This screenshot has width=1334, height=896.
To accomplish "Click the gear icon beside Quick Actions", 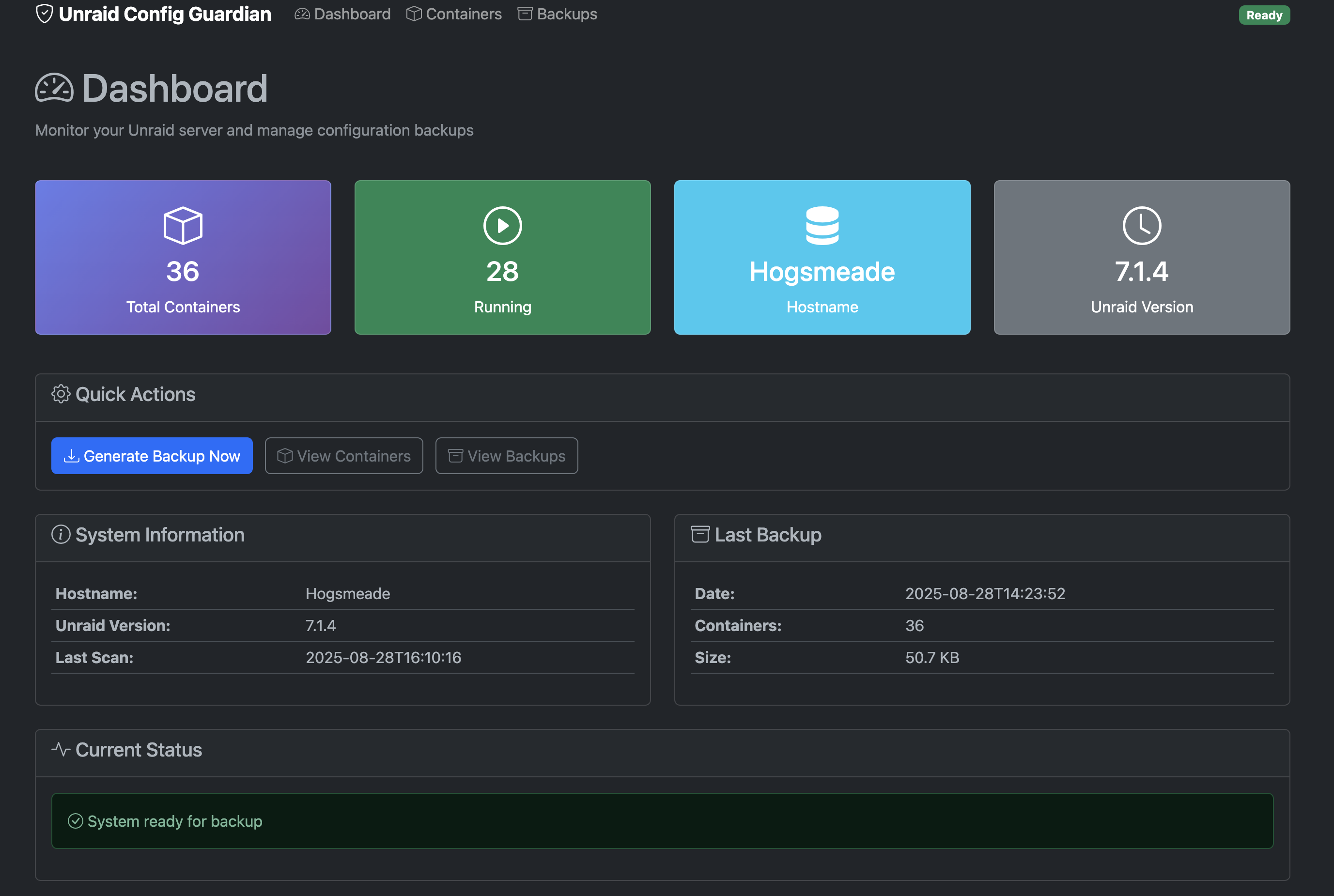I will tap(61, 394).
